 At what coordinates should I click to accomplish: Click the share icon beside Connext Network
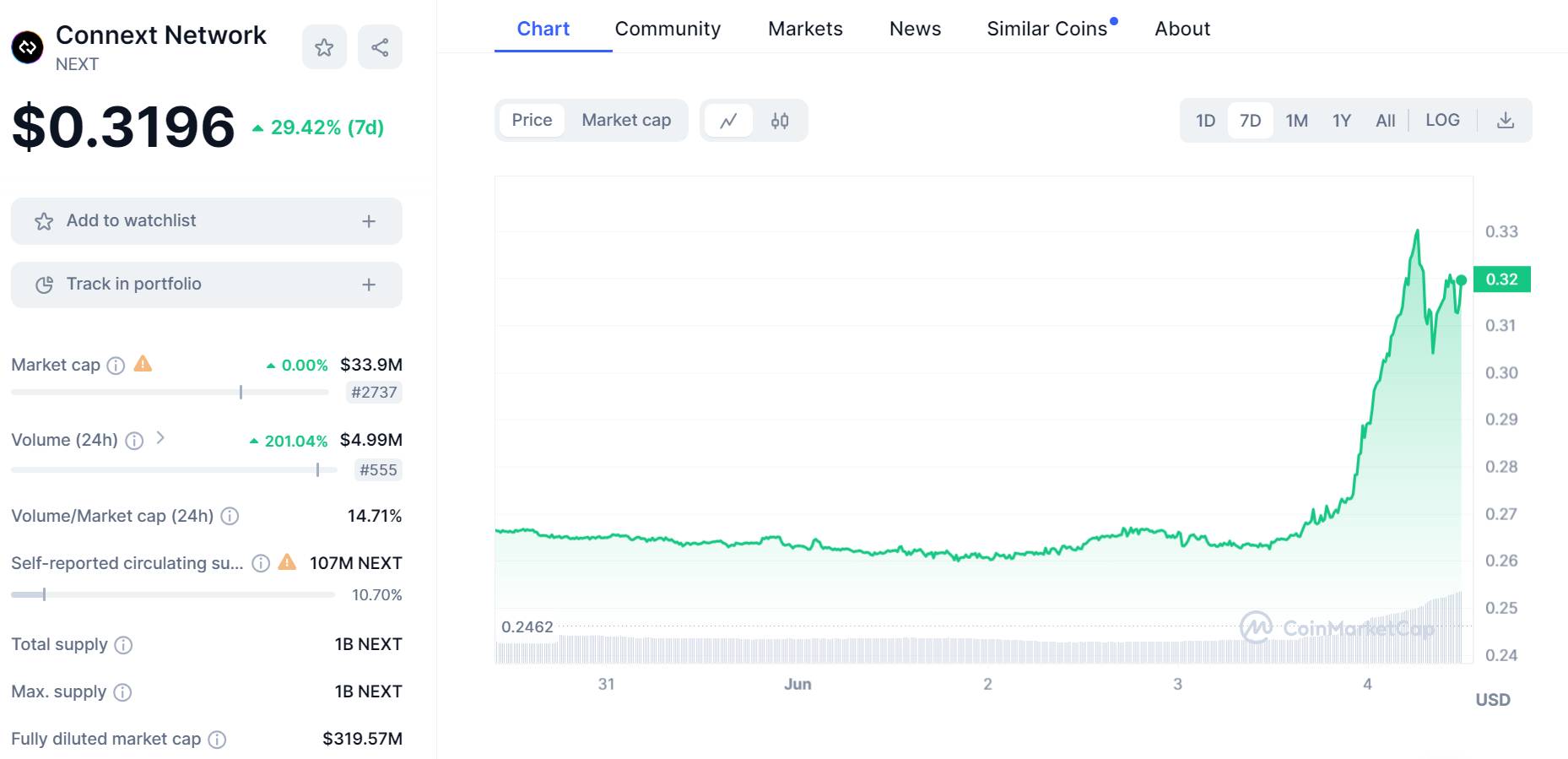pyautogui.click(x=380, y=47)
